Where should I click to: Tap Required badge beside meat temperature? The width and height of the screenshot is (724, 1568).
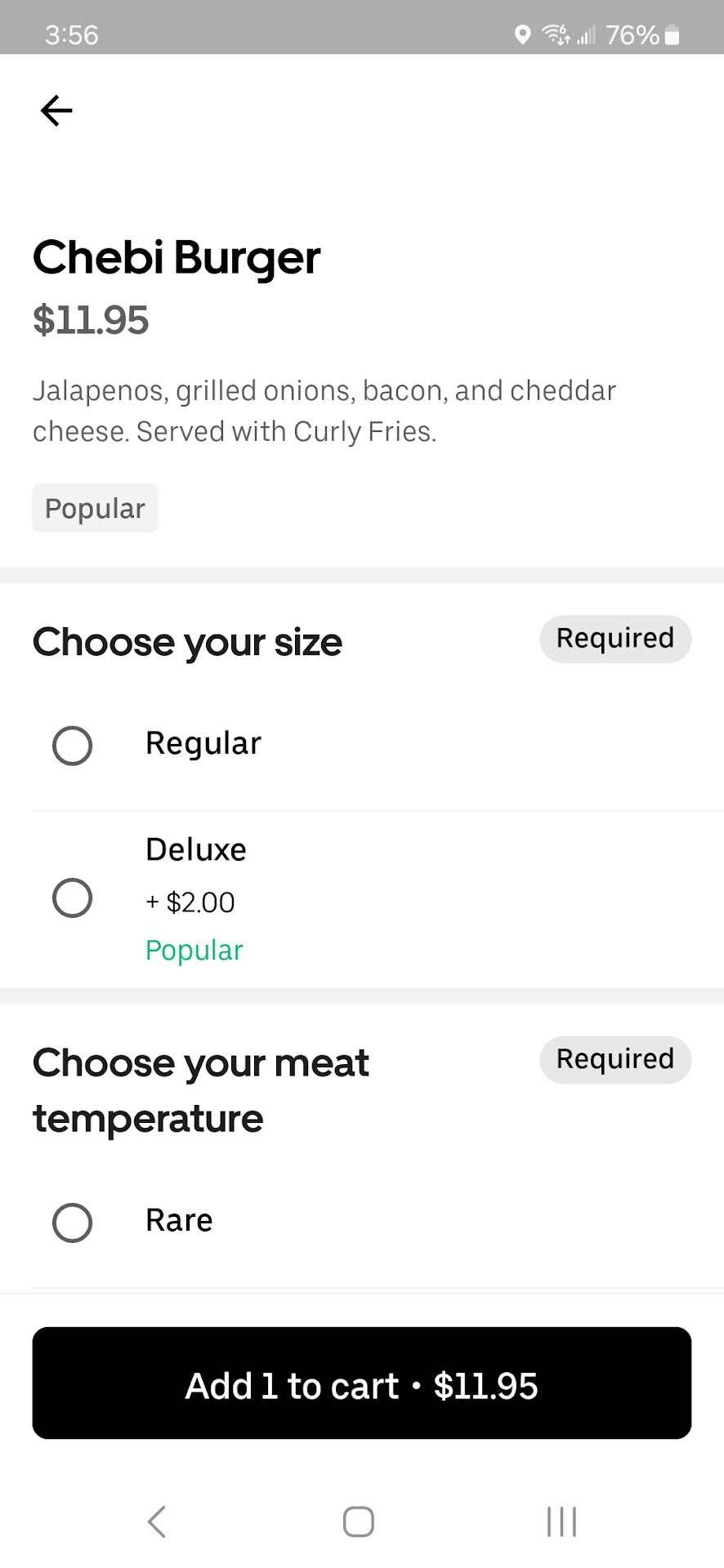click(x=615, y=1059)
